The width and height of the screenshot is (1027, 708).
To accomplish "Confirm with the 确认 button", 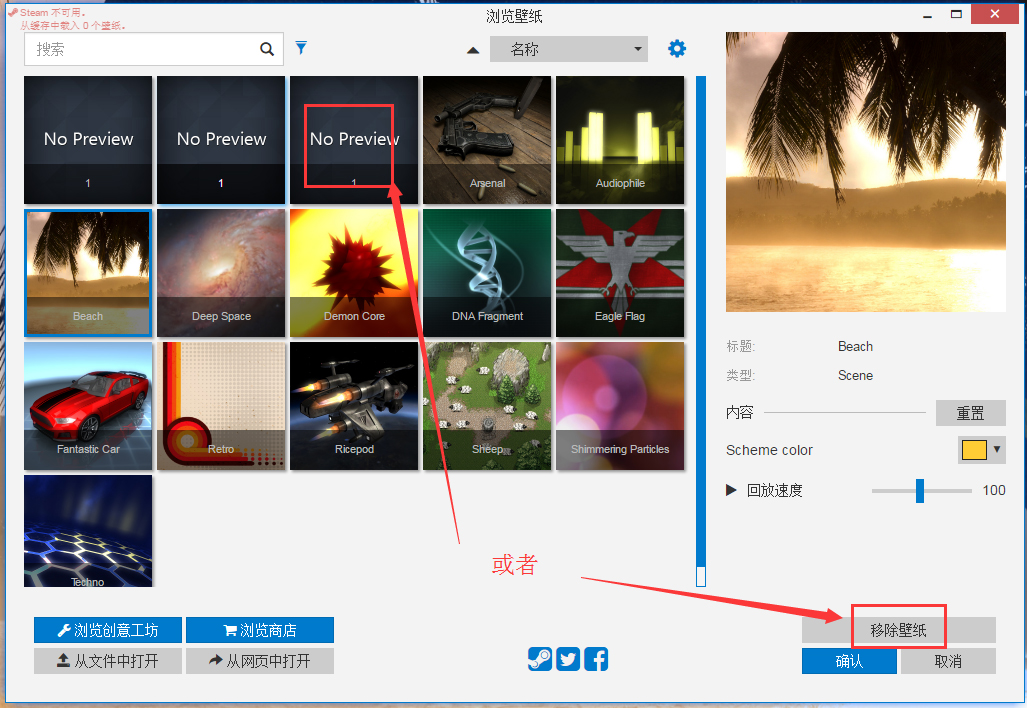I will click(849, 661).
